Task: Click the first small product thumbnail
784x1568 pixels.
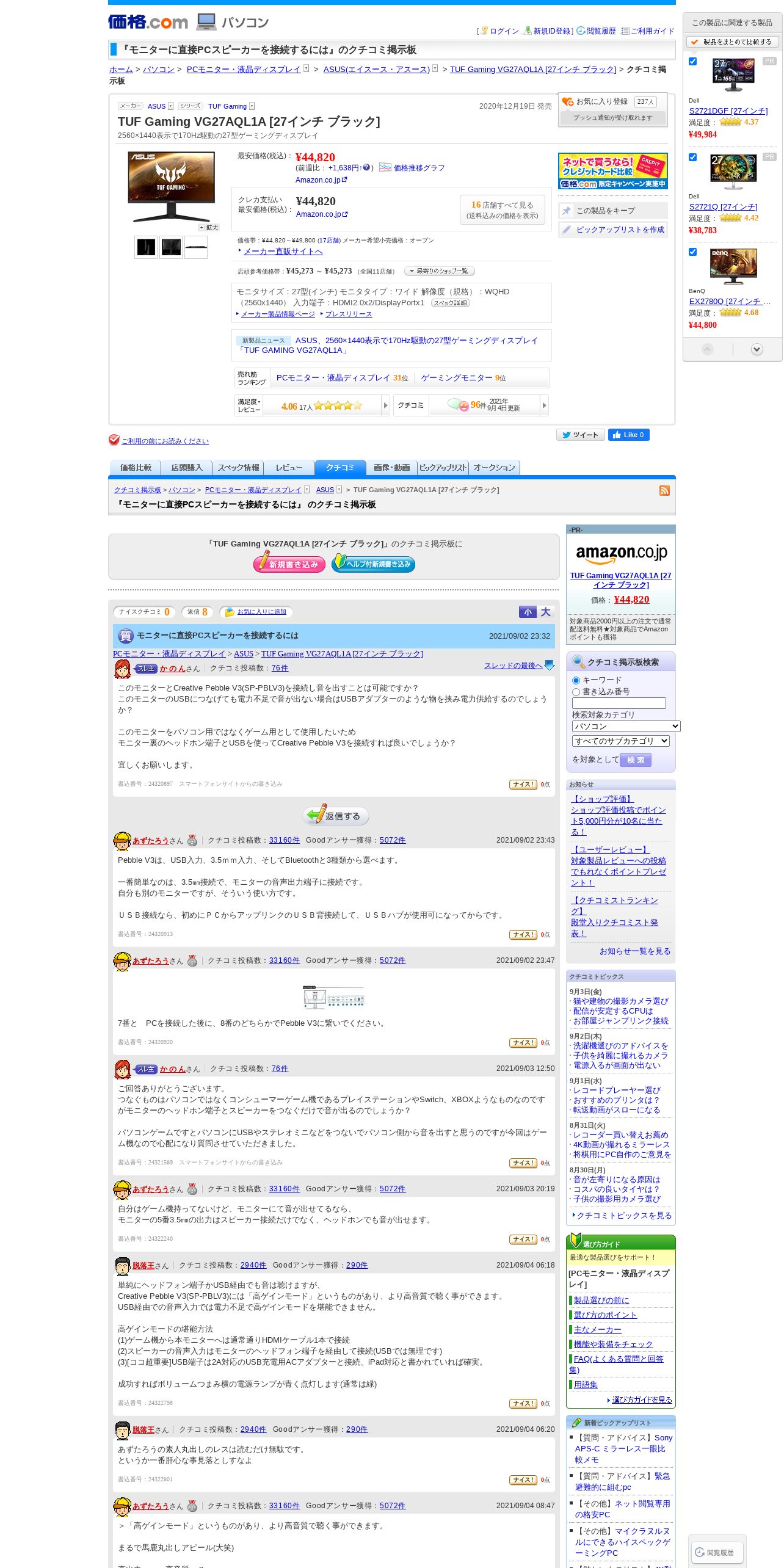Action: (146, 247)
